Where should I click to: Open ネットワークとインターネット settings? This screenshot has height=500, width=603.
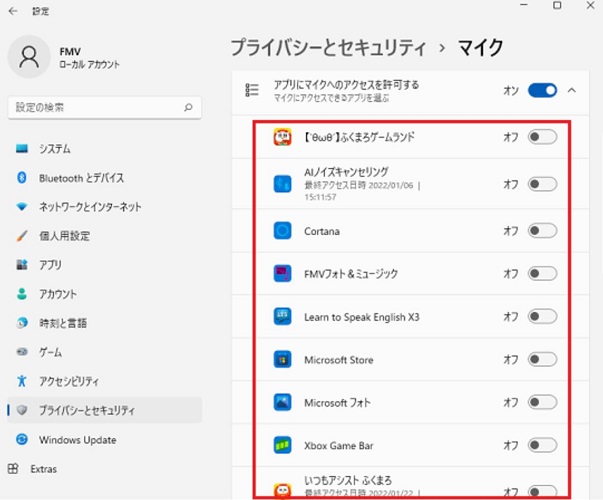pos(105,207)
